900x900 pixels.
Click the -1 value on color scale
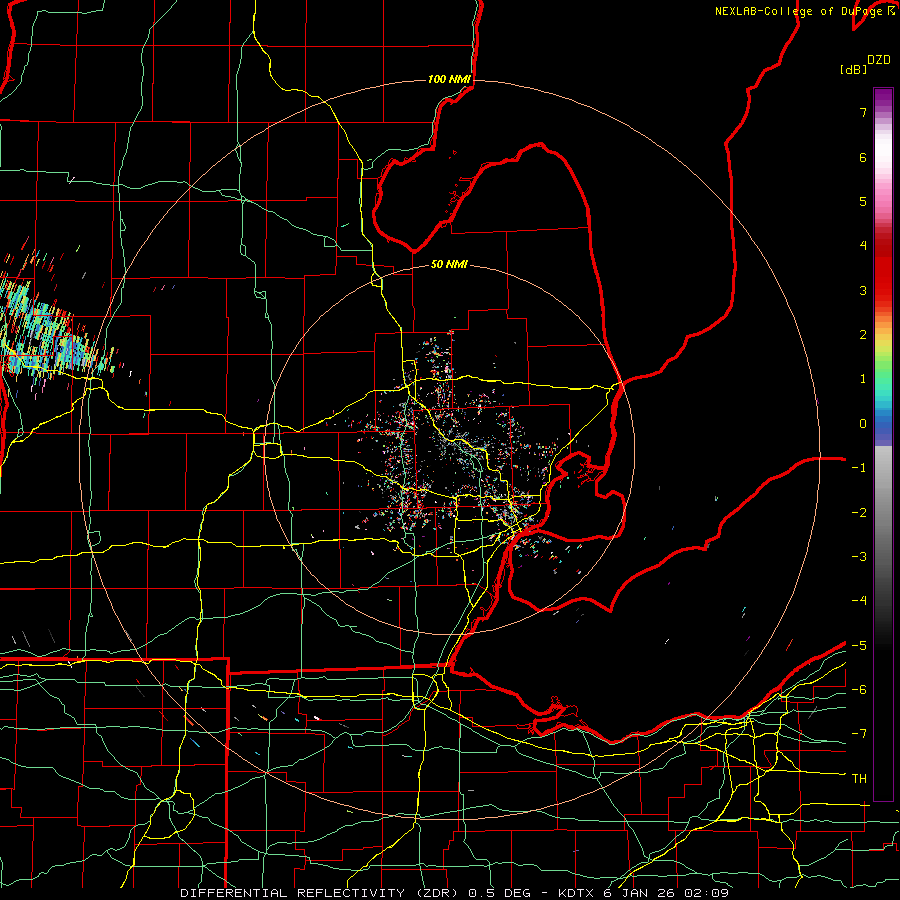[x=859, y=468]
